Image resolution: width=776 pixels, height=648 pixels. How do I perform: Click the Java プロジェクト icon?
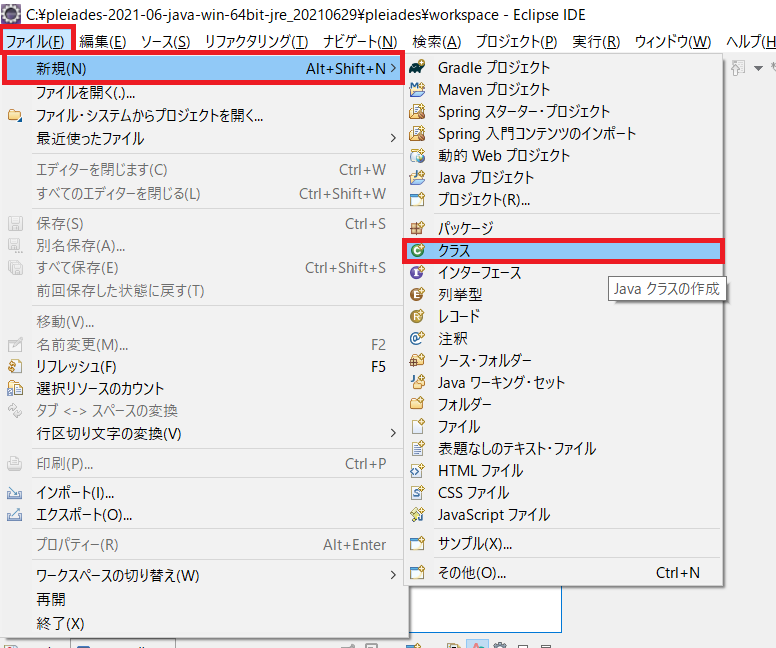pos(417,178)
